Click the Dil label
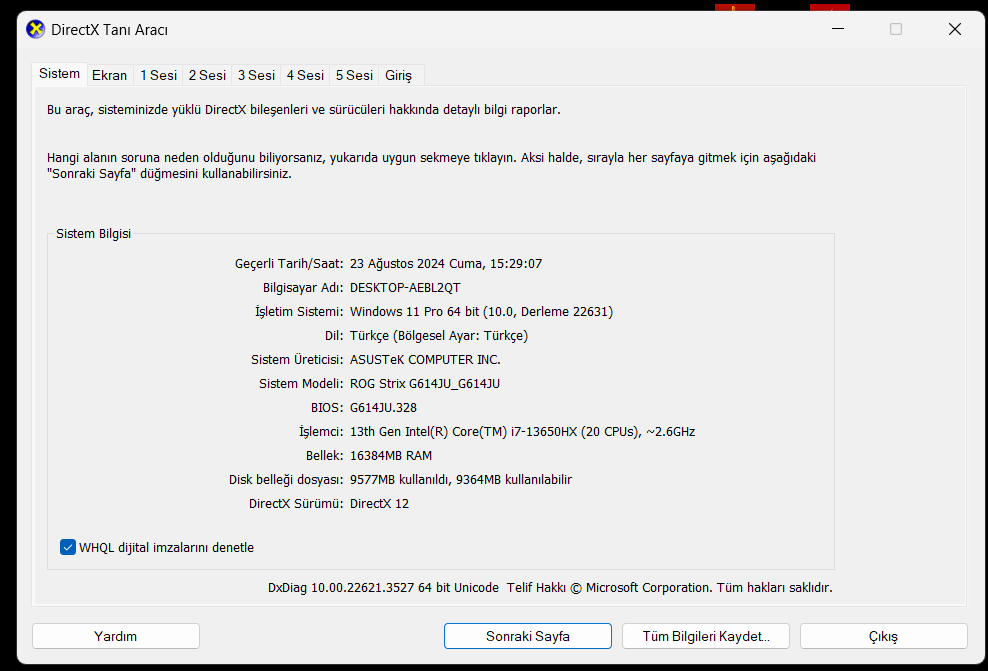Viewport: 988px width, 671px height. (335, 335)
